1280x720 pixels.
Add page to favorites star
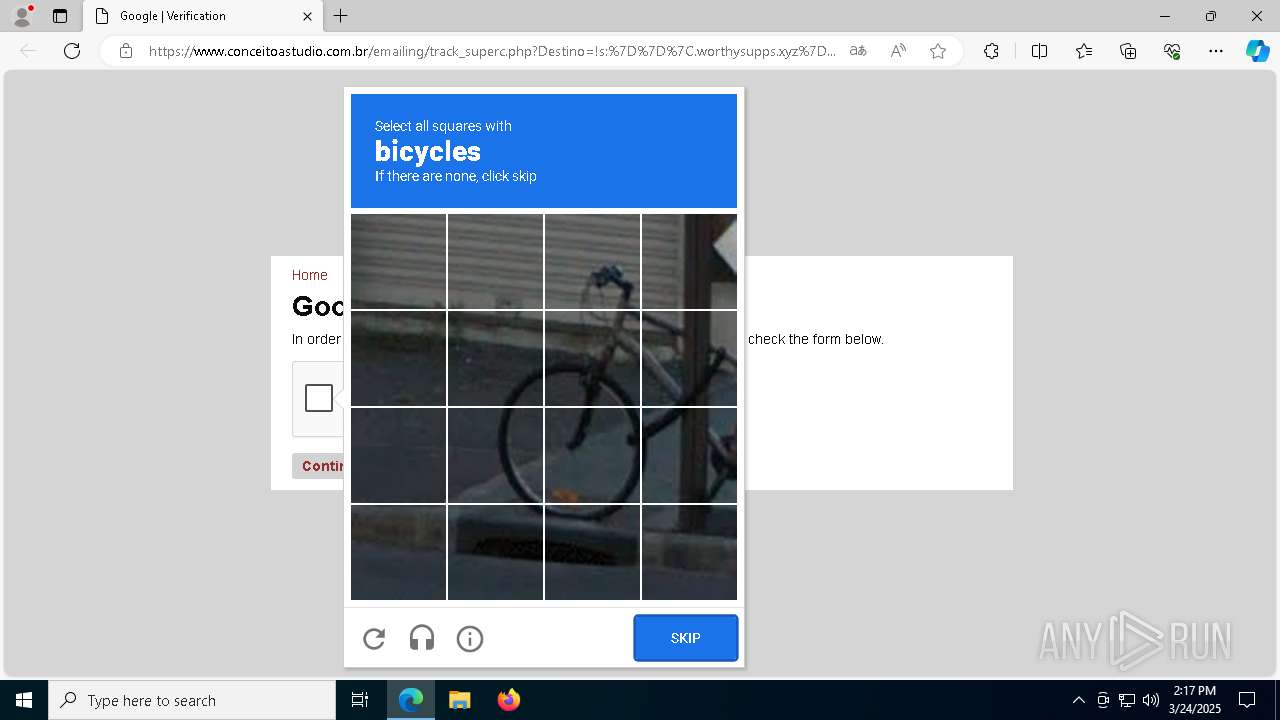[938, 51]
